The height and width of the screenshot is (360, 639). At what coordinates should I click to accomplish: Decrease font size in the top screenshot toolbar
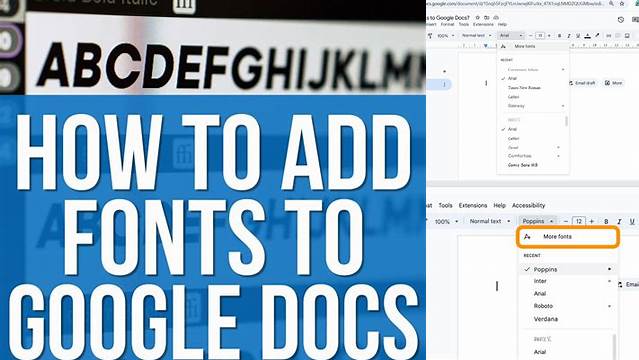click(531, 36)
